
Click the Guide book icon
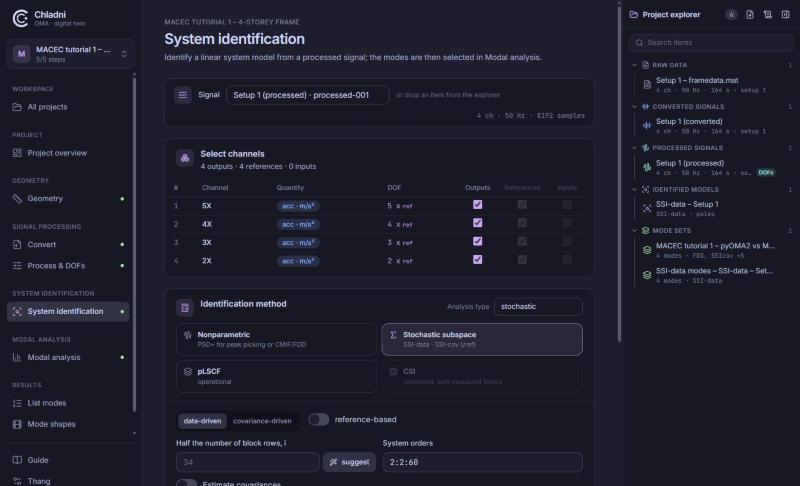click(17, 460)
